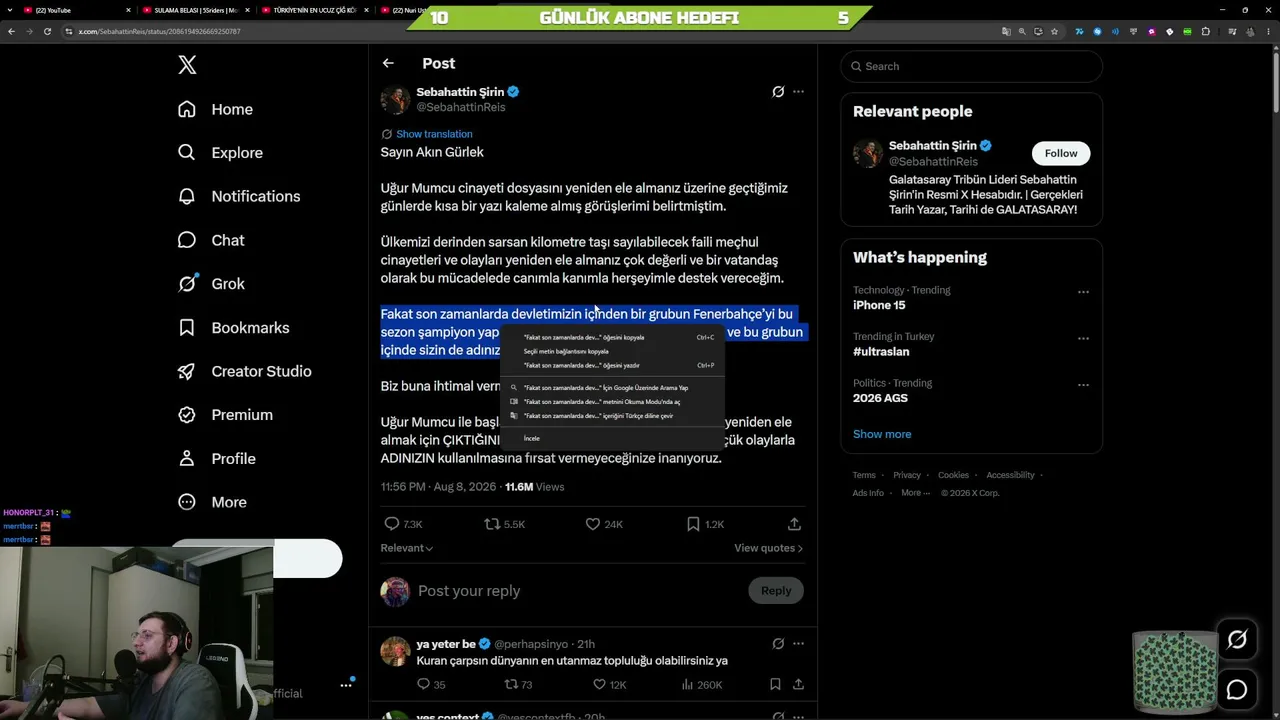This screenshot has height=720, width=1280.
Task: Choose 'öğesini kopyala' in context menu
Action: [612, 338]
